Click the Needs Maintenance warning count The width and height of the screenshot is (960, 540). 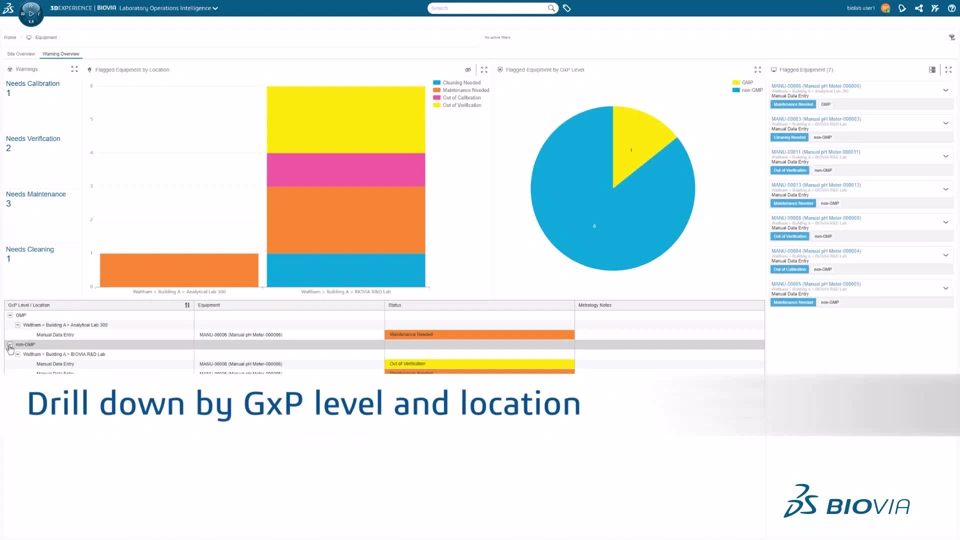click(x=9, y=204)
